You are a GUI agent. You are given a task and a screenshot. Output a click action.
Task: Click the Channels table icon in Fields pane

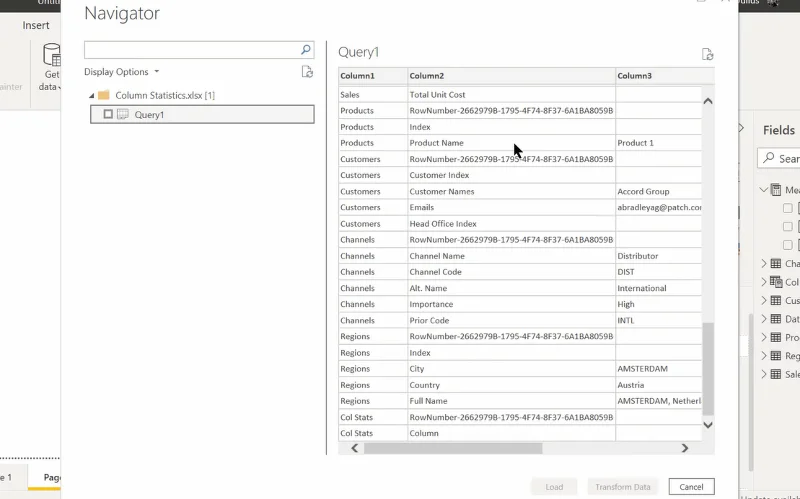click(776, 263)
